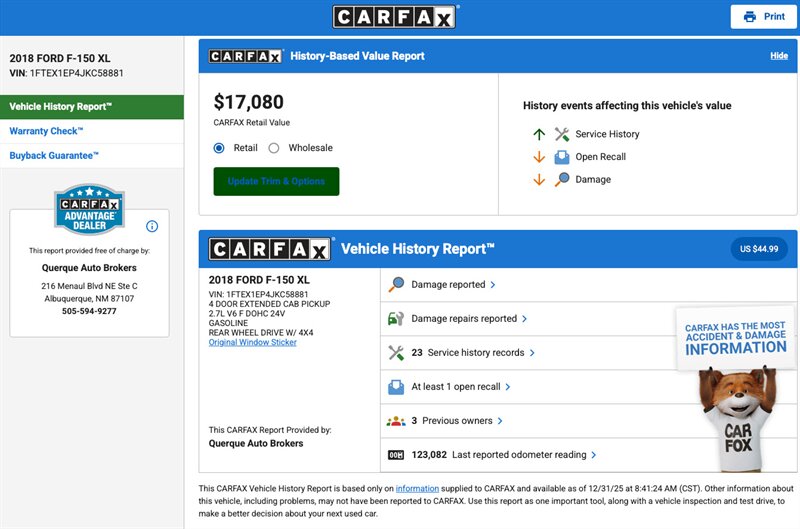Viewport: 800px width, 529px height.
Task: Click the printer icon in Print button
Action: pyautogui.click(x=750, y=17)
